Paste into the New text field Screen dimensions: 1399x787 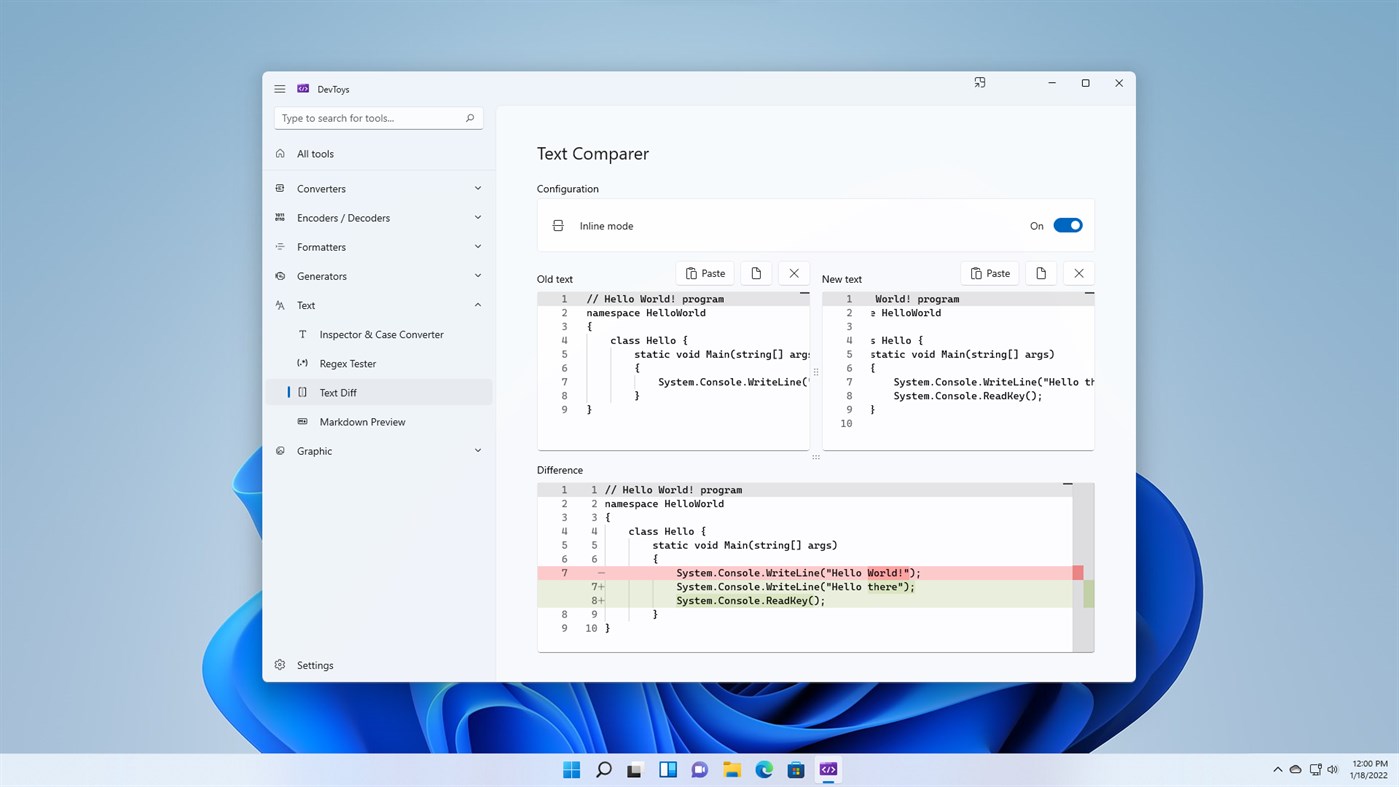pos(989,272)
